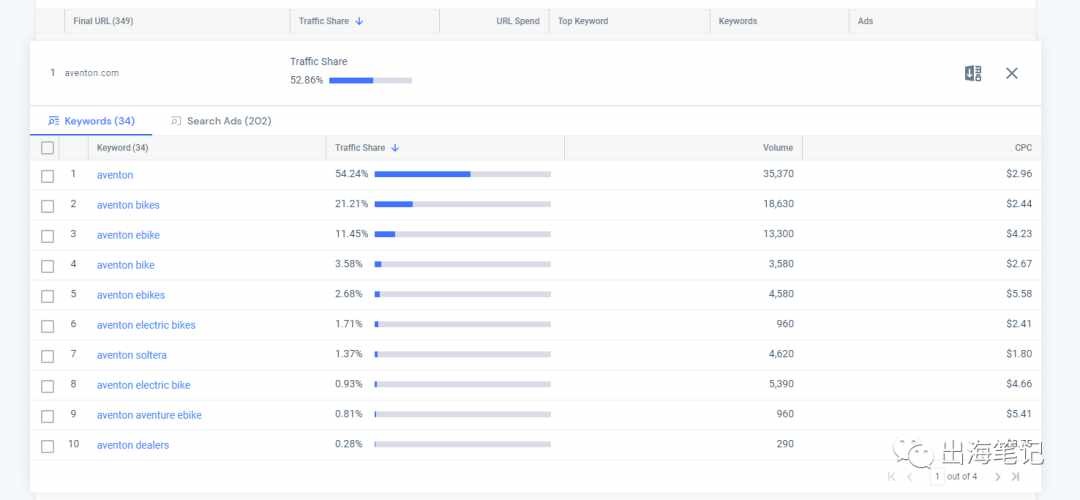Click the Keyword (34) column header

pyautogui.click(x=123, y=147)
